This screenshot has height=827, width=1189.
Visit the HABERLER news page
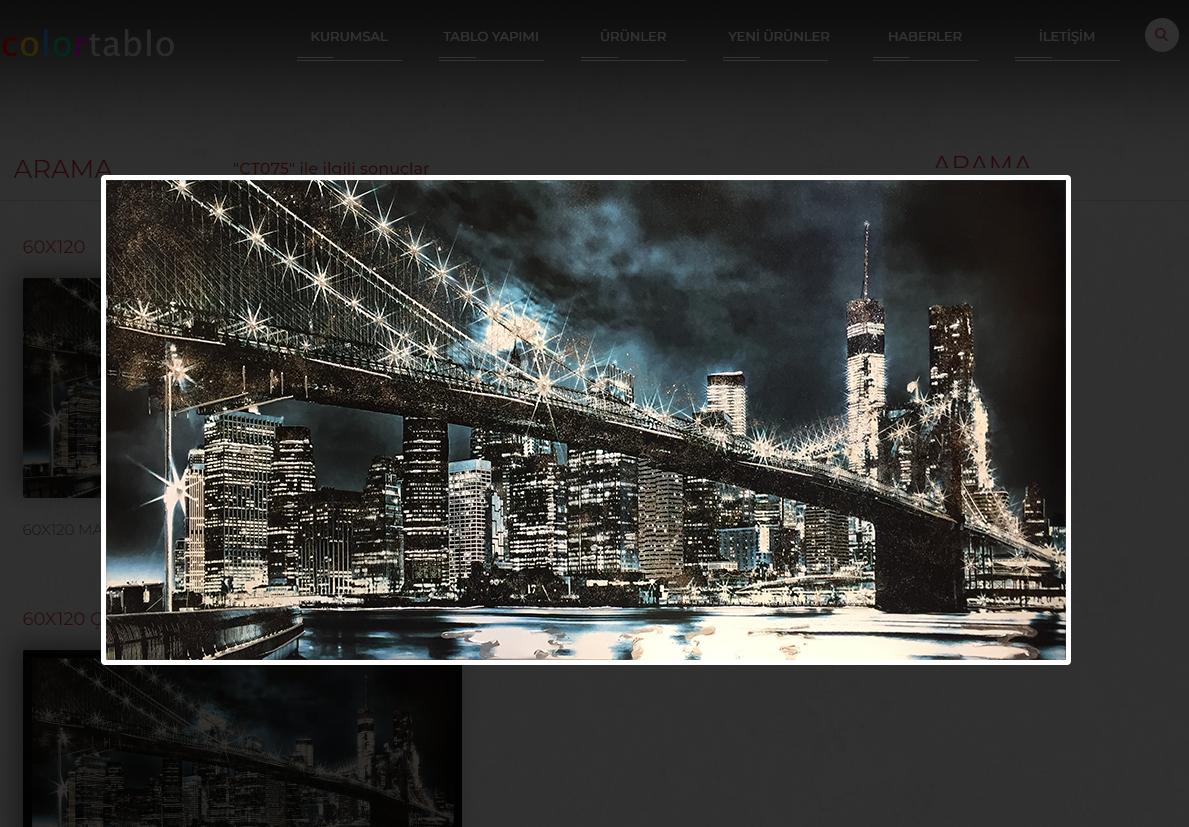click(x=924, y=36)
